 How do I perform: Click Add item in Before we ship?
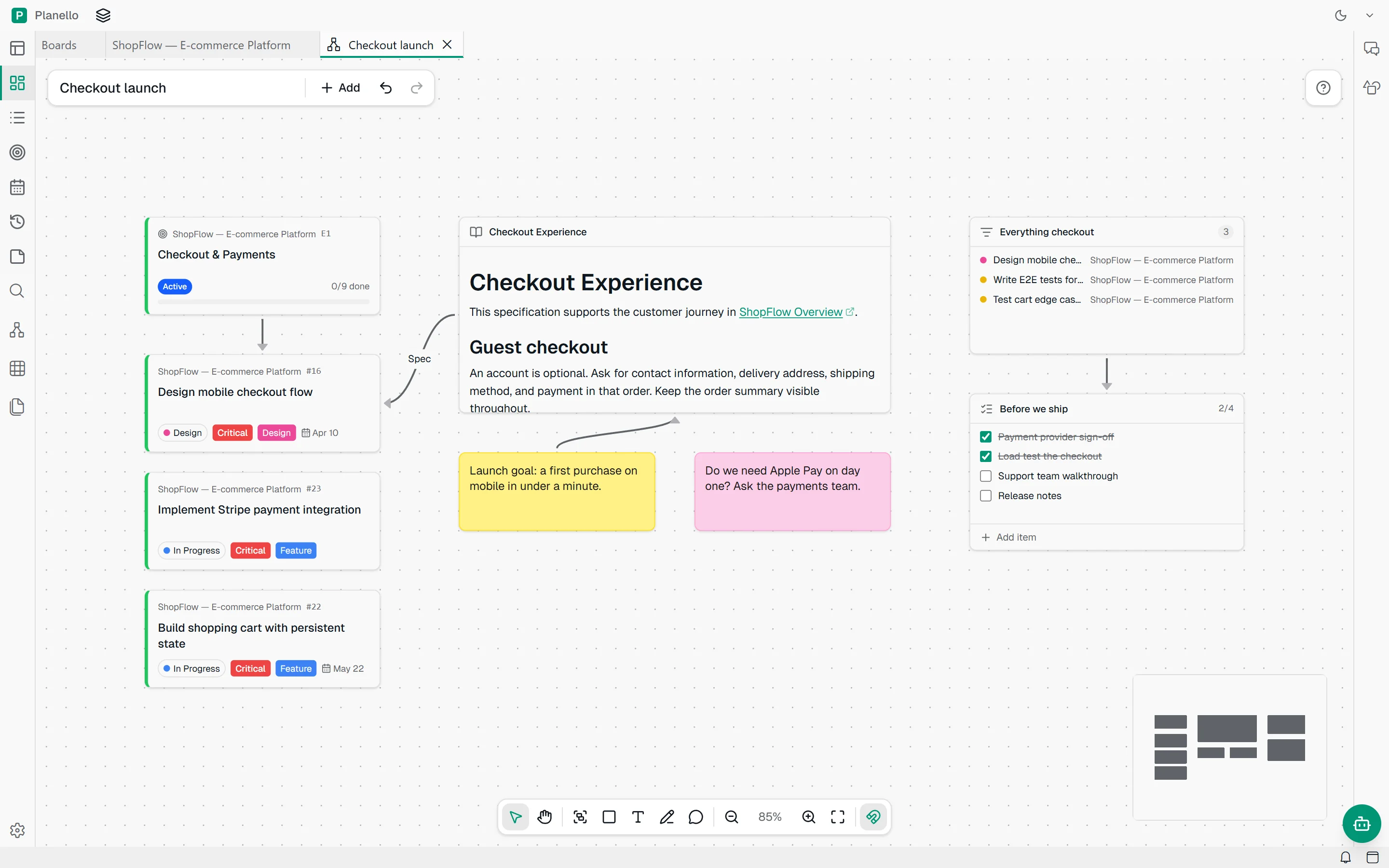click(1009, 537)
